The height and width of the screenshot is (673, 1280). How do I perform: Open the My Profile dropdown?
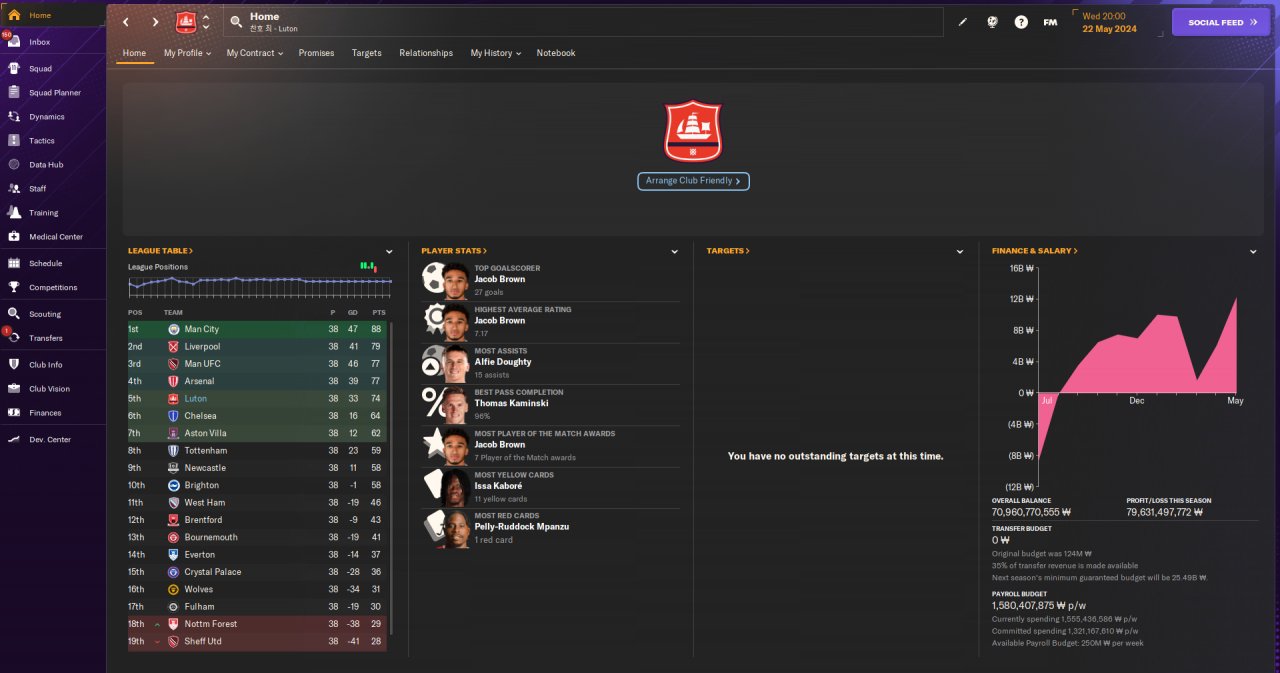coord(187,53)
